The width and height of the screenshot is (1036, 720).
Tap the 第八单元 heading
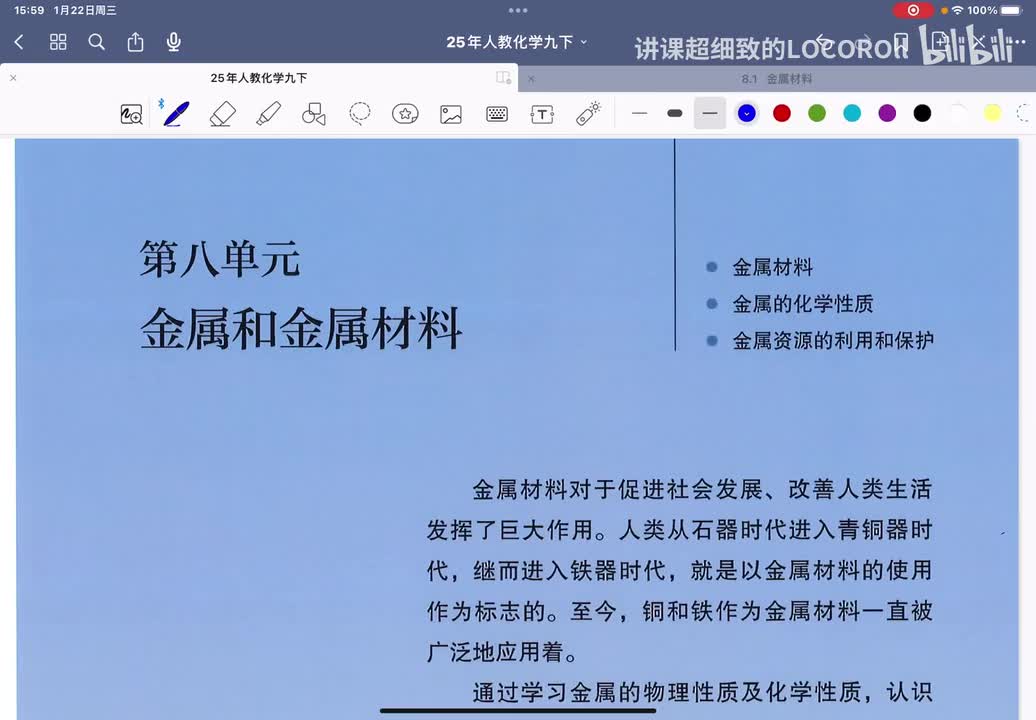coord(220,258)
